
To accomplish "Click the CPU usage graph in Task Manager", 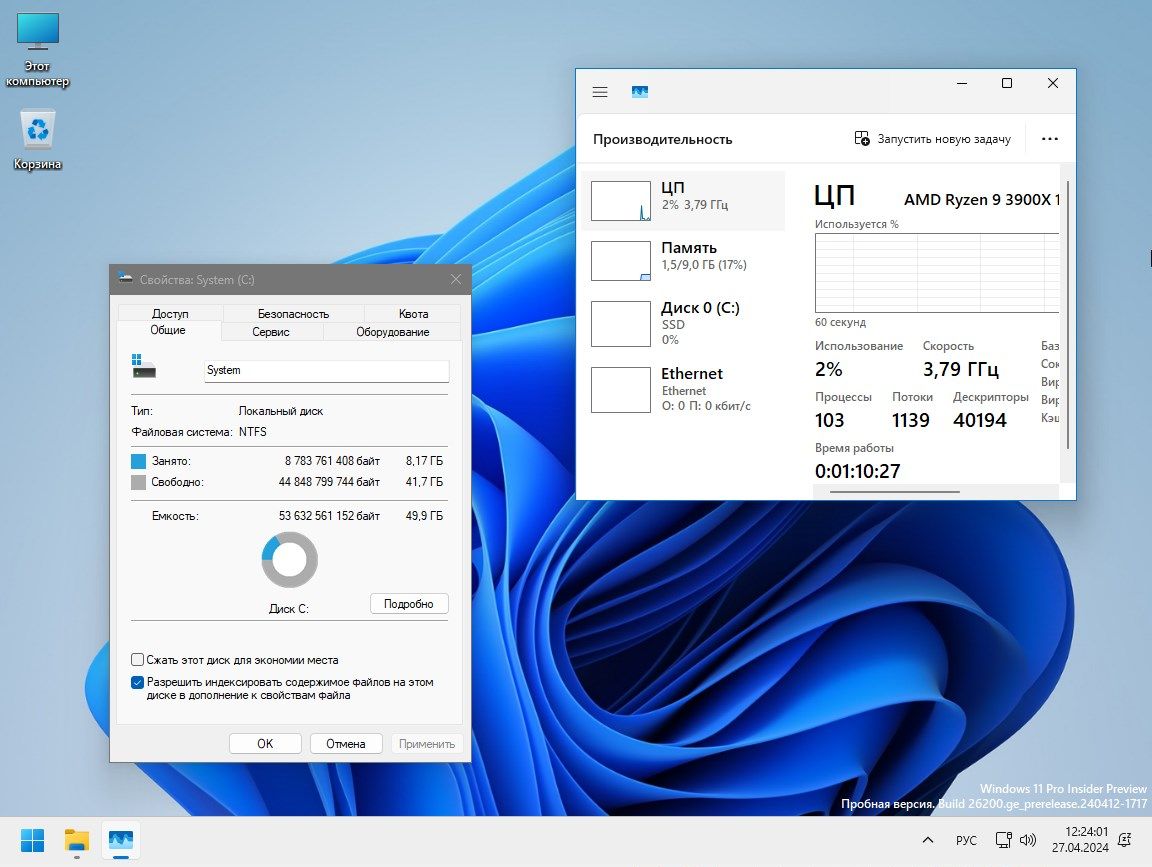I will coord(937,273).
